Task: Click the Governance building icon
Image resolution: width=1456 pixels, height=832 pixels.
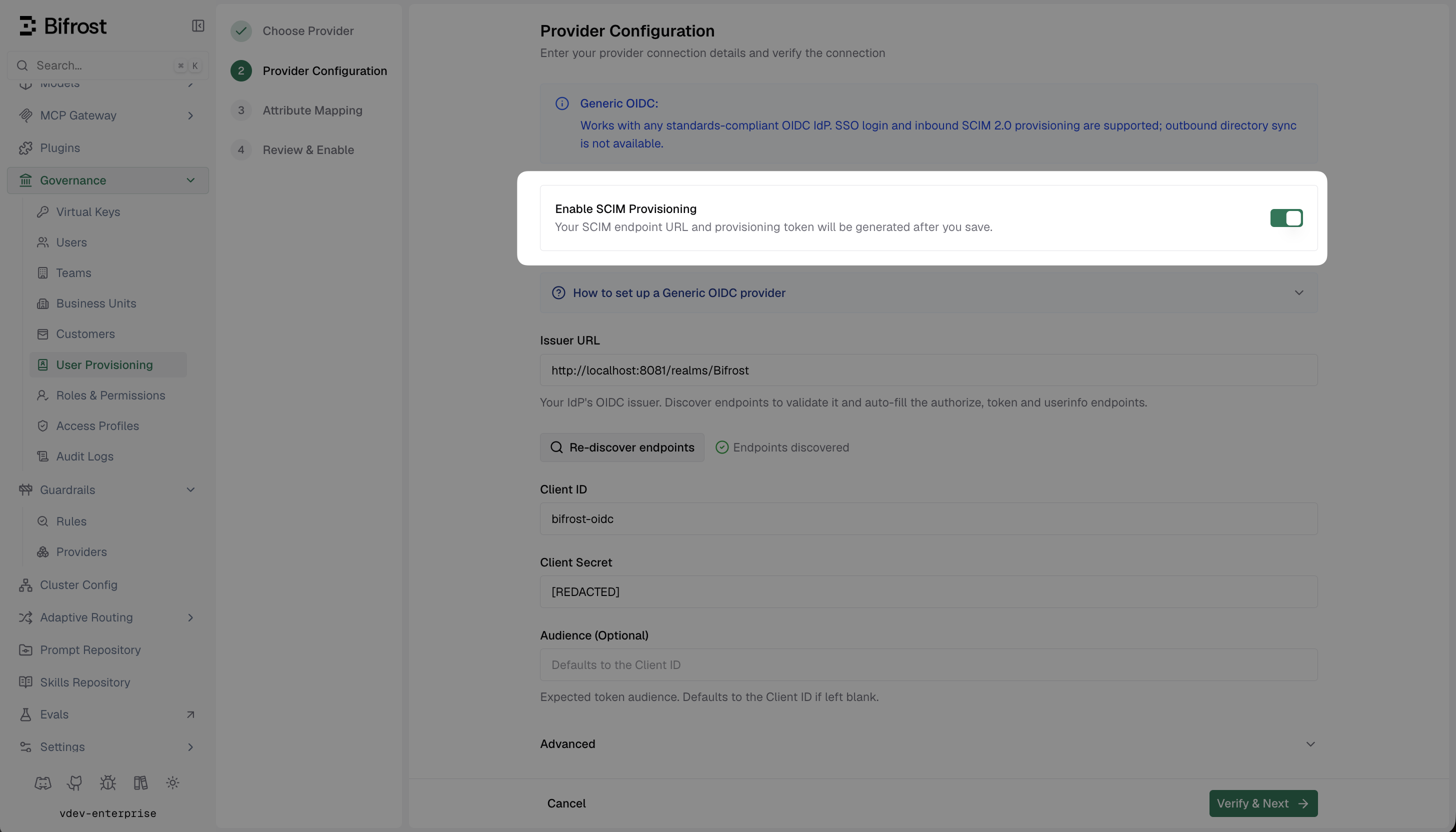Action: (25, 180)
